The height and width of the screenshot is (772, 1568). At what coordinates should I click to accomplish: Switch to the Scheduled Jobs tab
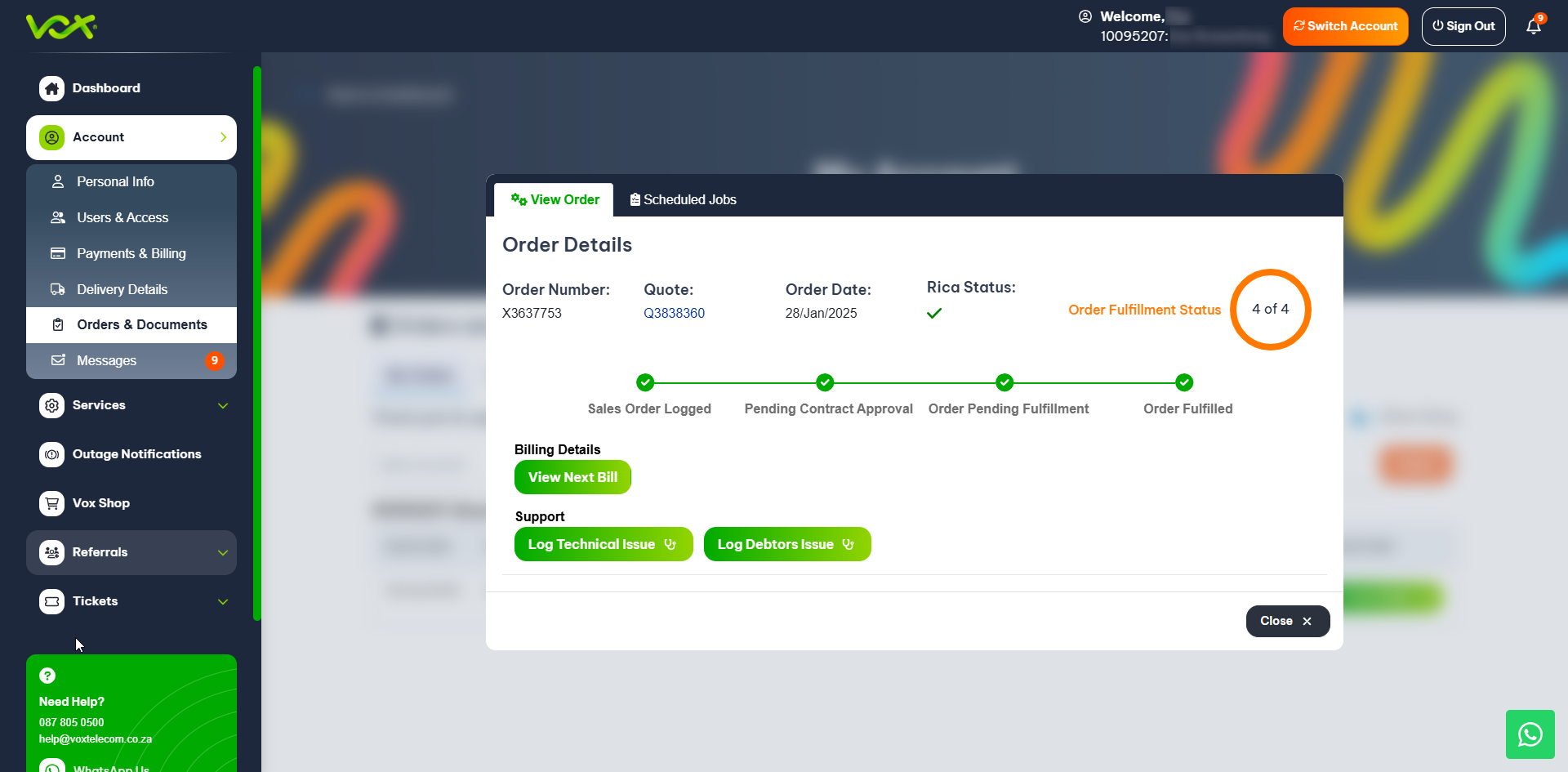click(x=683, y=199)
